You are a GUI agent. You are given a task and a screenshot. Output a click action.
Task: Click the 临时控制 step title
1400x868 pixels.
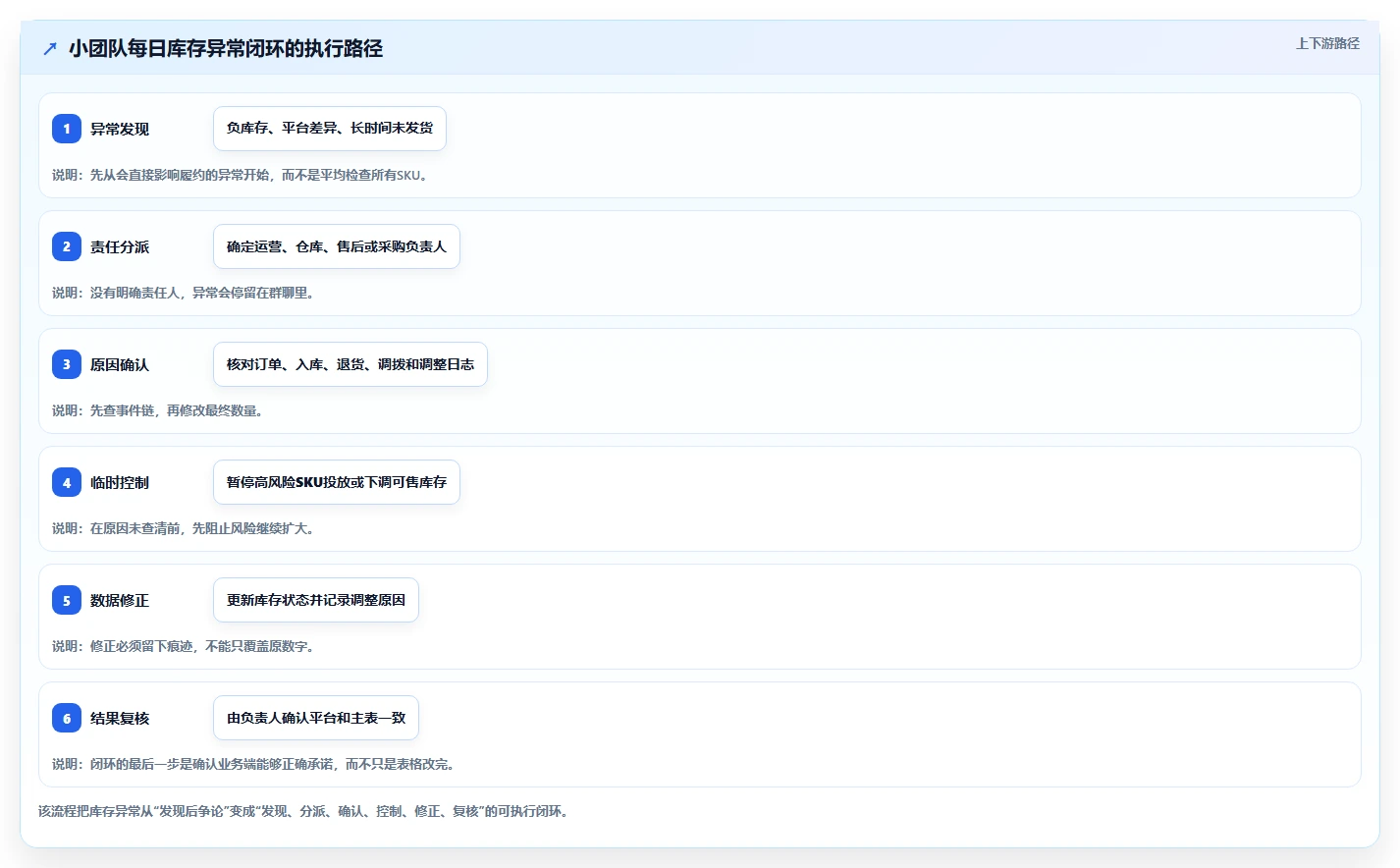pyautogui.click(x=120, y=482)
